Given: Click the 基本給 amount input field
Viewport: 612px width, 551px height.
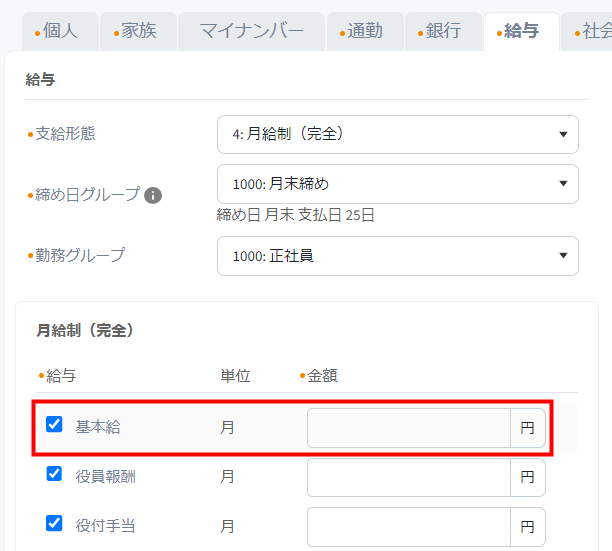Looking at the screenshot, I should coord(408,428).
